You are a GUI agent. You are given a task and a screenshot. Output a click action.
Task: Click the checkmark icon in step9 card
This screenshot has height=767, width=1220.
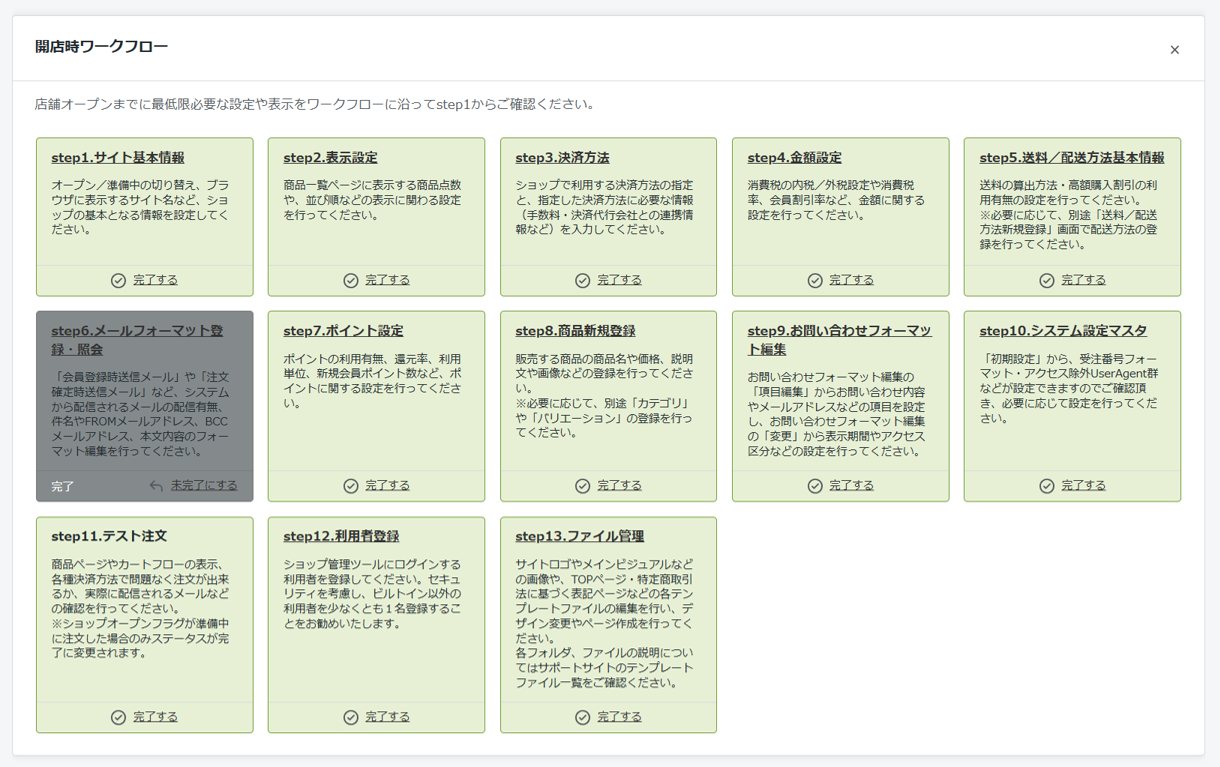click(x=815, y=486)
